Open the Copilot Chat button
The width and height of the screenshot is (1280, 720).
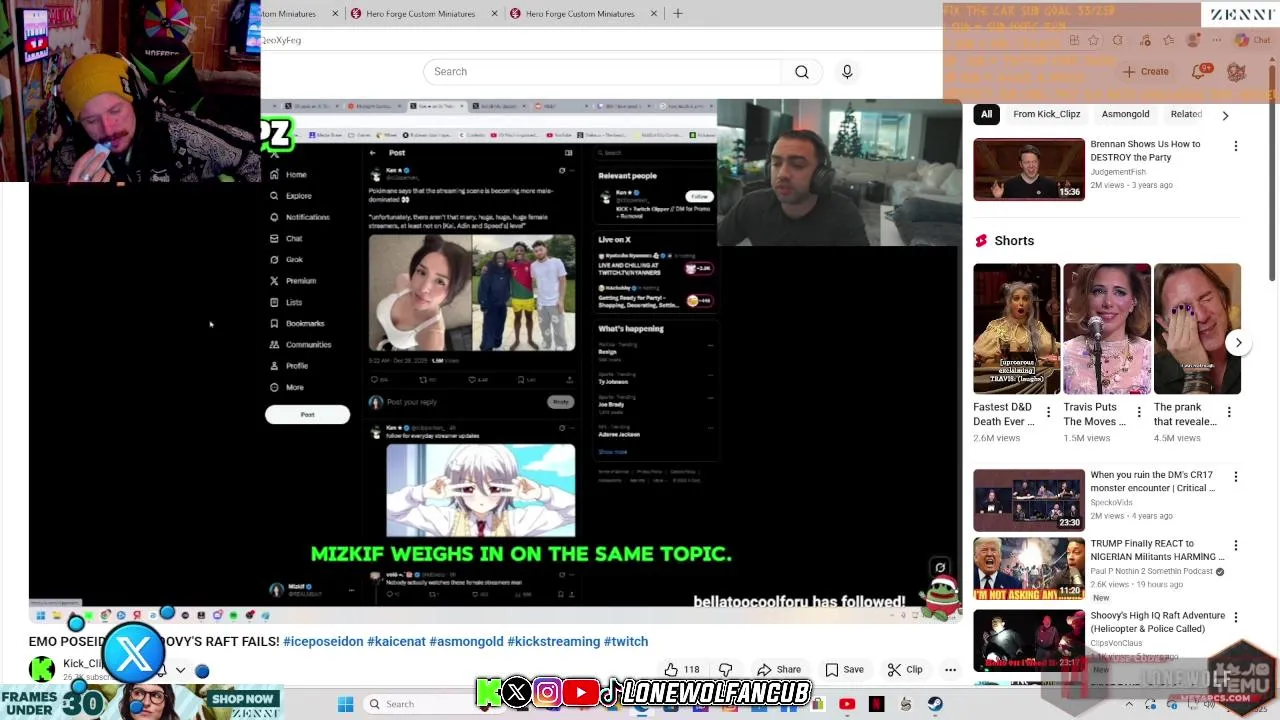tap(1253, 40)
